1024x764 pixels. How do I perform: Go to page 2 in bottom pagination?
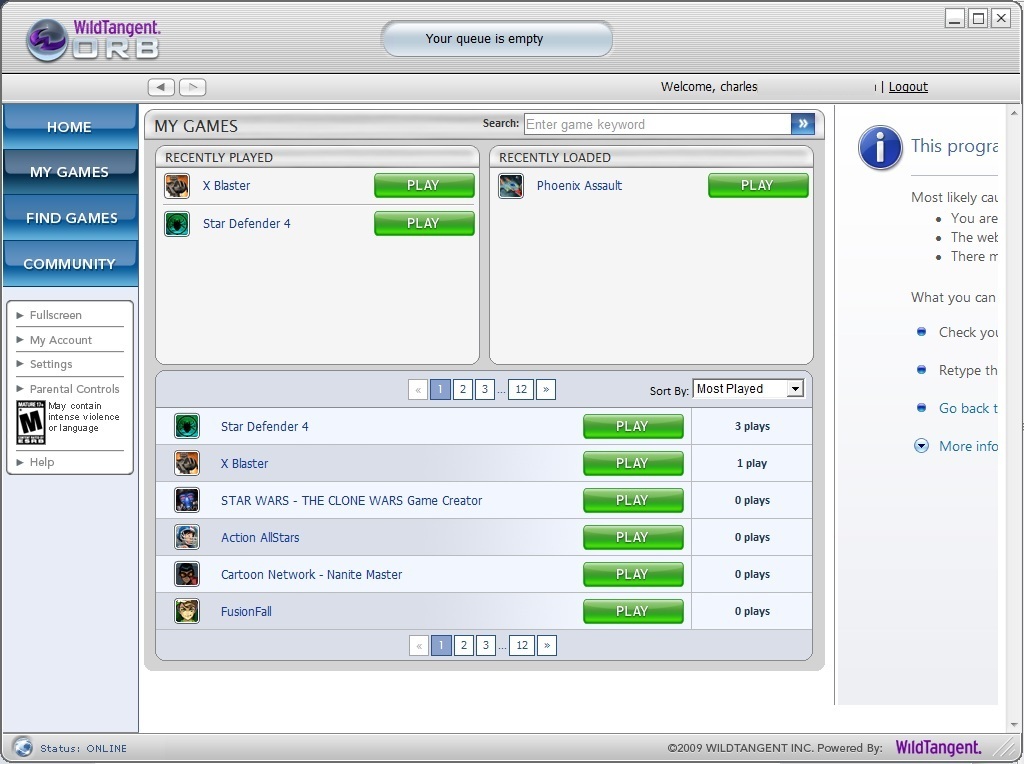coord(464,646)
